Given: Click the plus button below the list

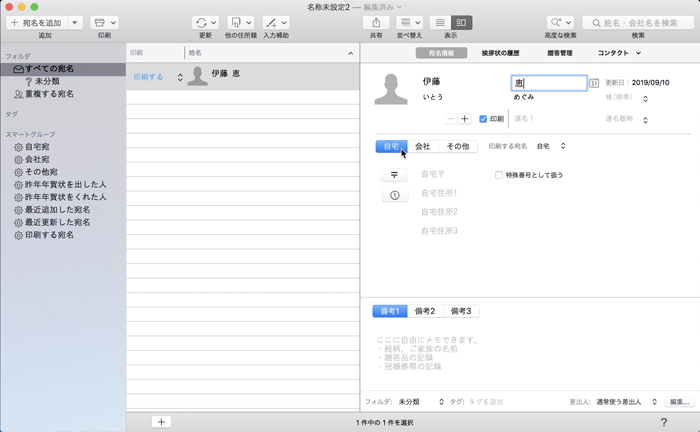Looking at the screenshot, I should 161,422.
